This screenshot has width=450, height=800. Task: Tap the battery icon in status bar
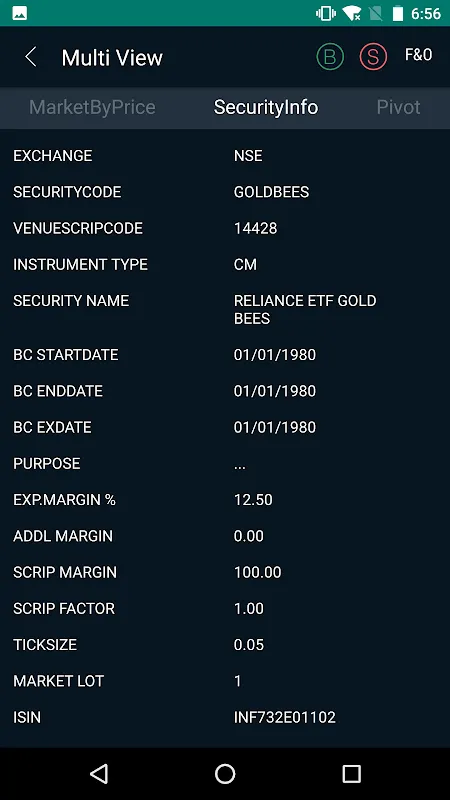tap(398, 13)
